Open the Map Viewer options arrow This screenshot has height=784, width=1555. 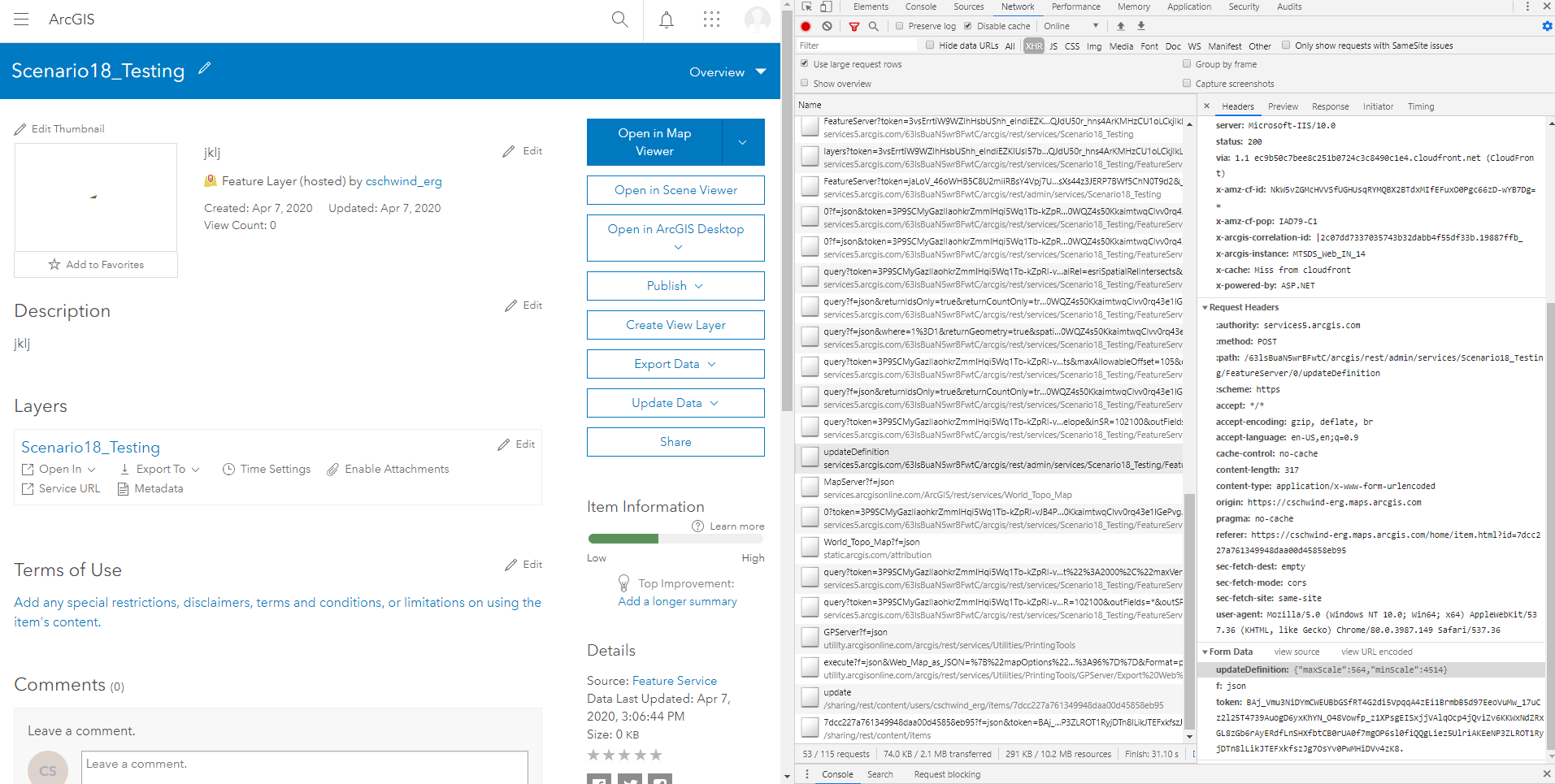point(743,142)
